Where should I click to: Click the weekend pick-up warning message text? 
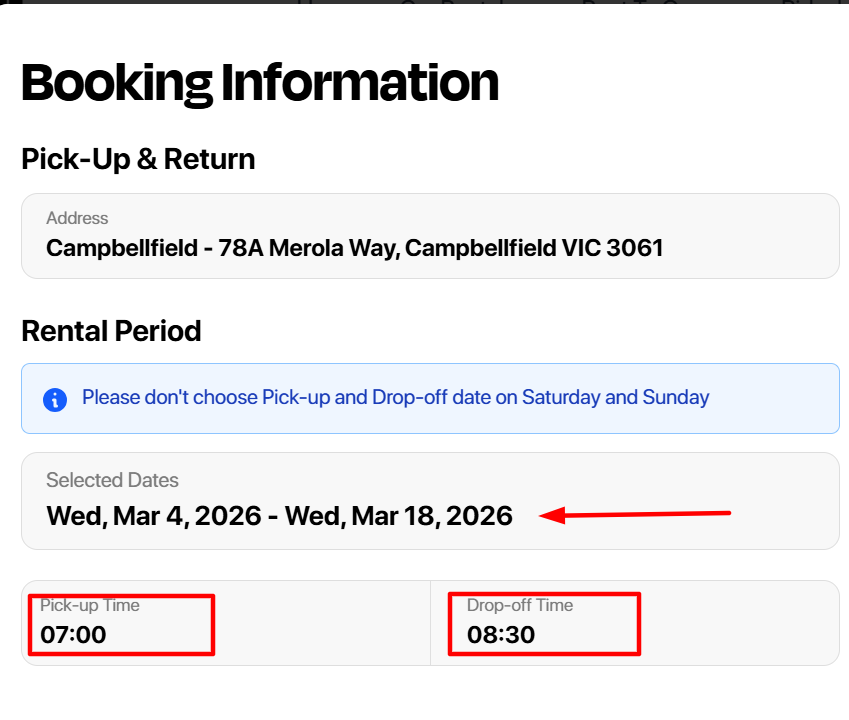click(395, 398)
